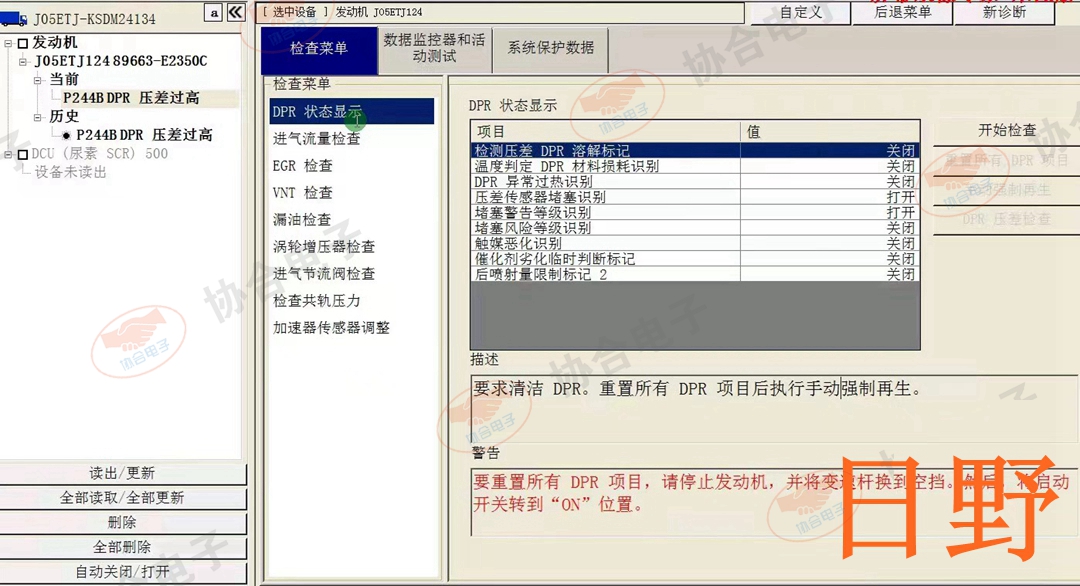
Task: Choose VNT 检查 from the check menu
Action: coord(303,193)
